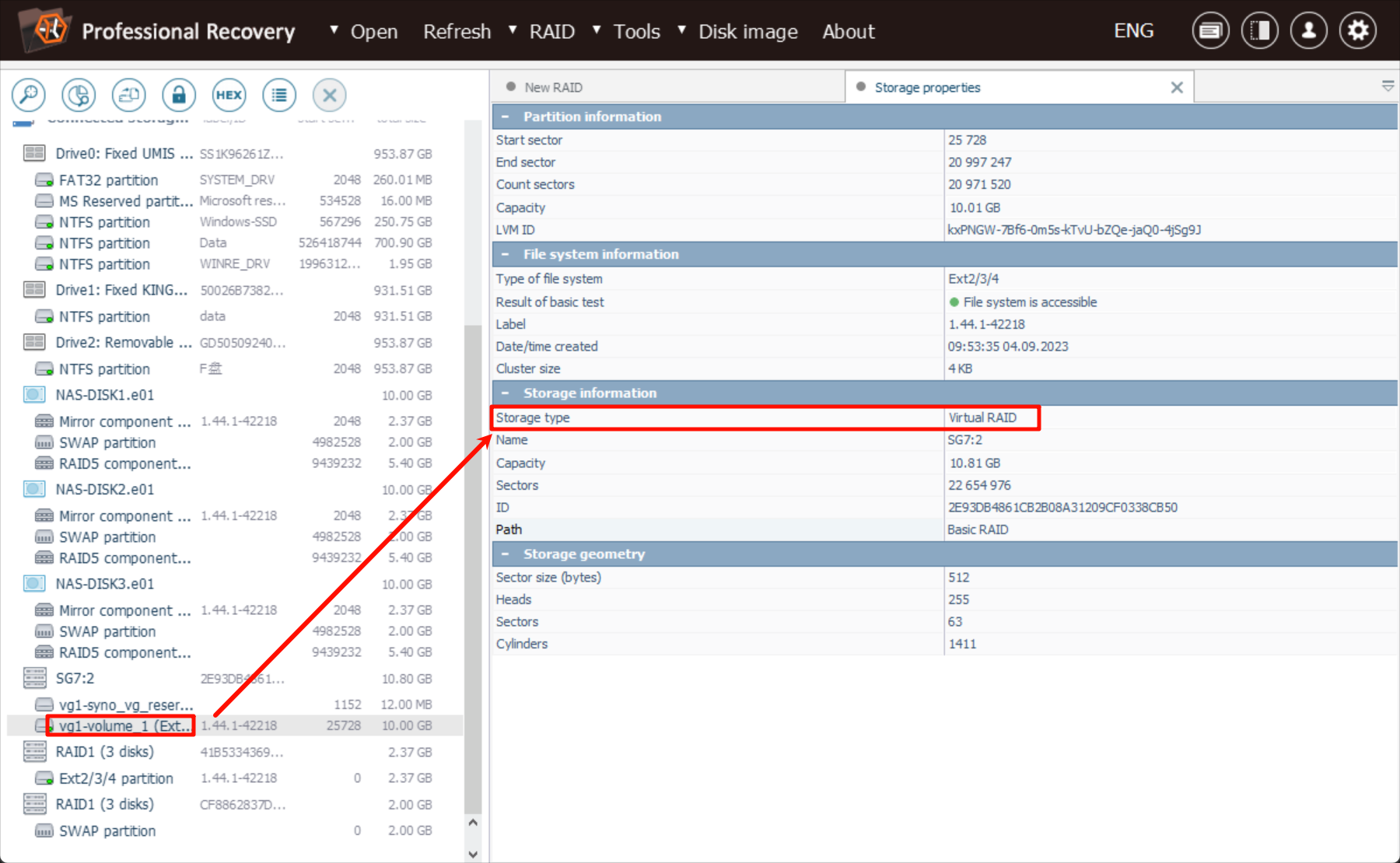Click the Refresh button

tap(457, 32)
